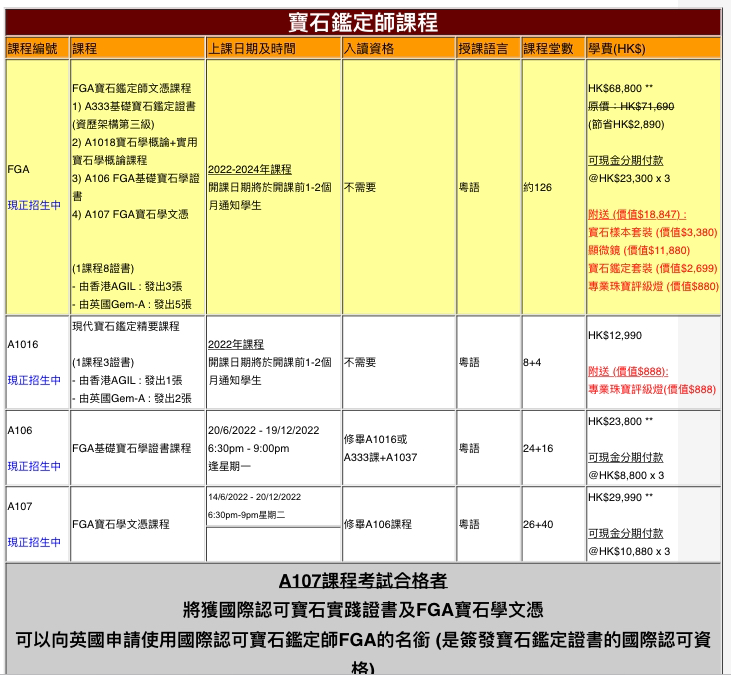The height and width of the screenshot is (675, 731).
Task: Click the 學費(HK$) column header
Action: point(617,48)
